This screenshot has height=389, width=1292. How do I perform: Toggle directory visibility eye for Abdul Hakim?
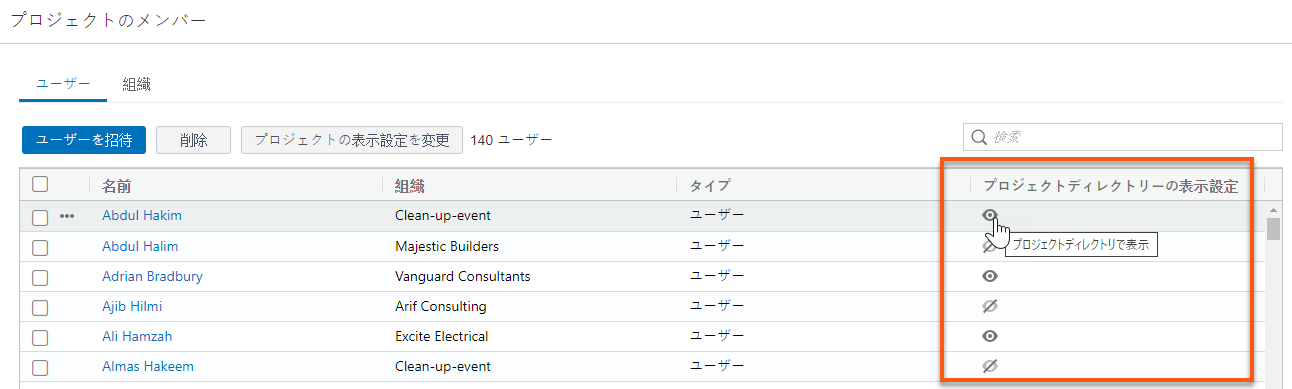(990, 215)
